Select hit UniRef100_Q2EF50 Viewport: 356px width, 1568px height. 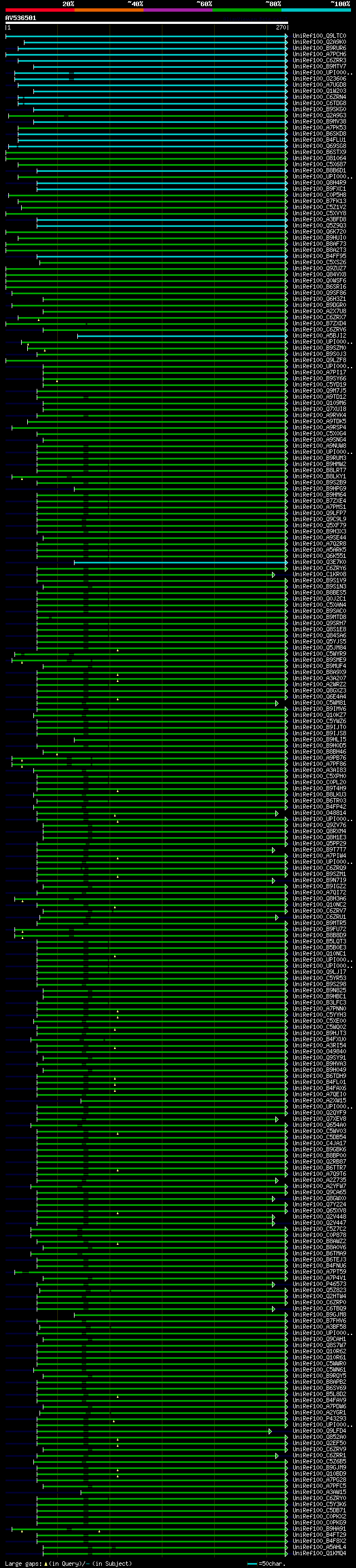pyautogui.click(x=319, y=1444)
